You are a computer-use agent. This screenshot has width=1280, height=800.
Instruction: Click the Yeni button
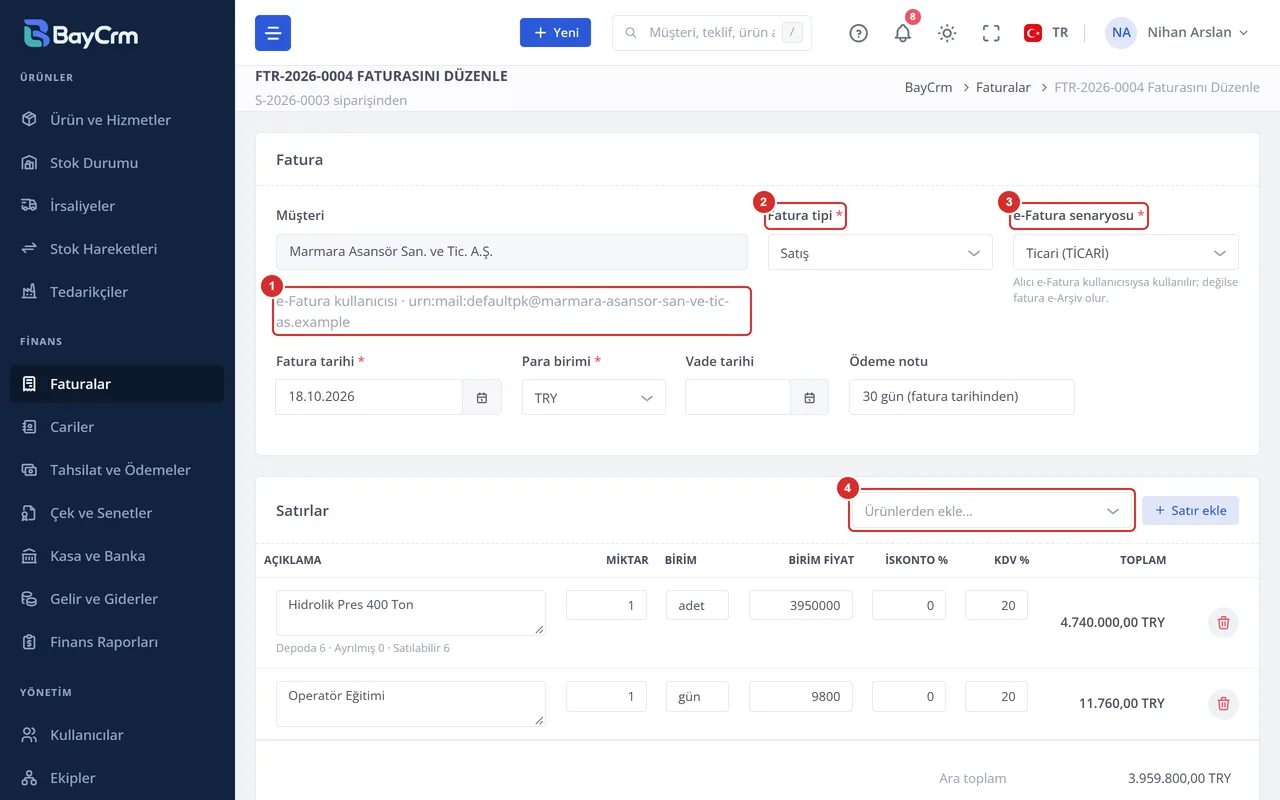[x=556, y=32]
